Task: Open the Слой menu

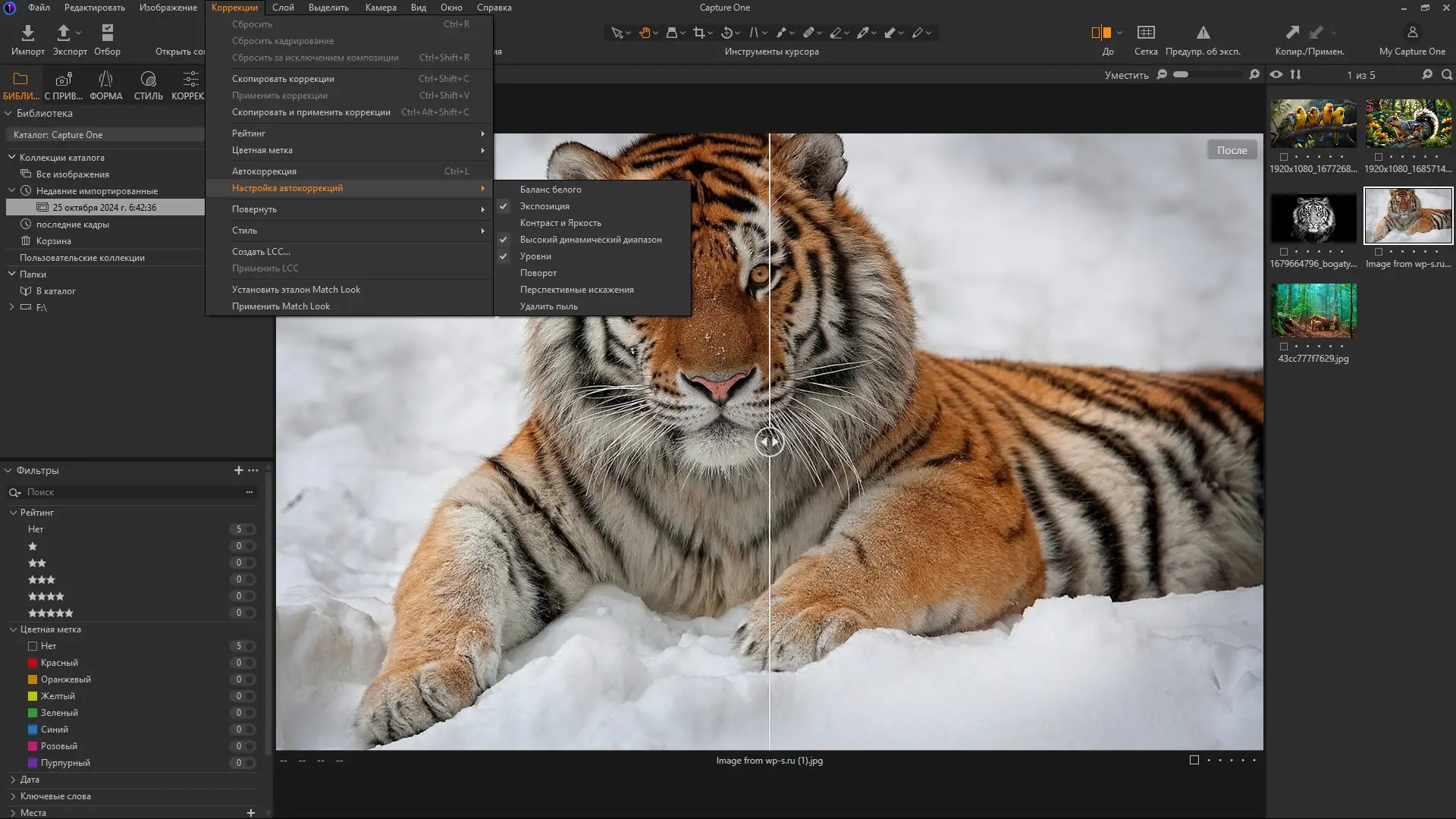Action: coord(283,8)
